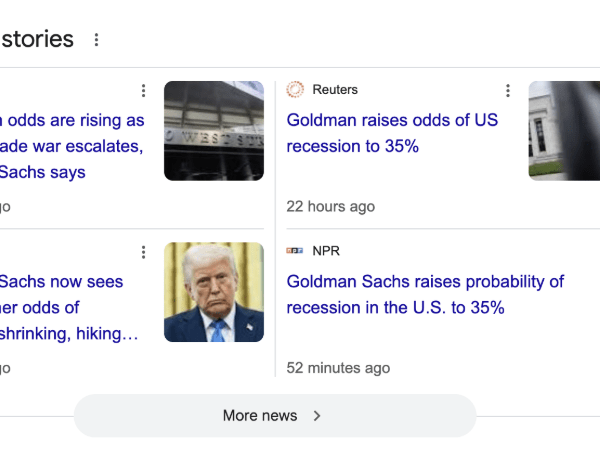Open 'Goldman raises odds of US recession' headline
This screenshot has height=456, width=600.
pyautogui.click(x=392, y=133)
